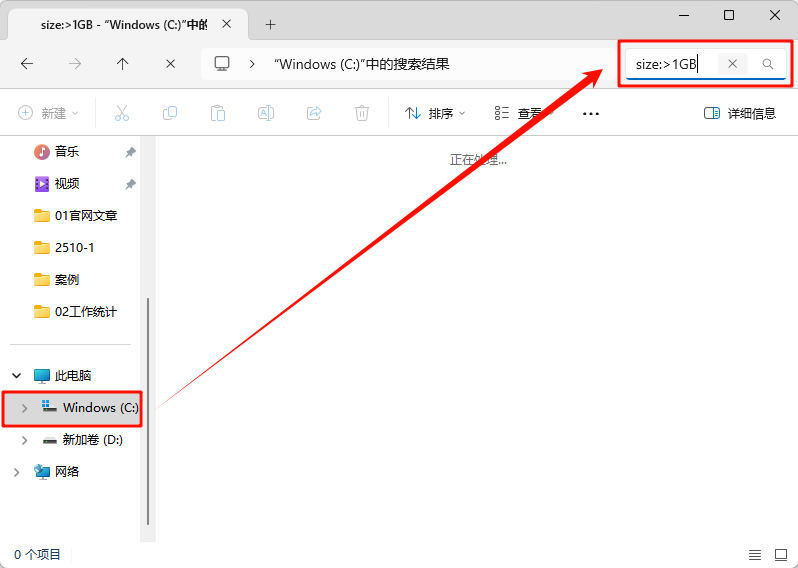
Task: Toggle the 详细信息 details pane
Action: tap(740, 113)
